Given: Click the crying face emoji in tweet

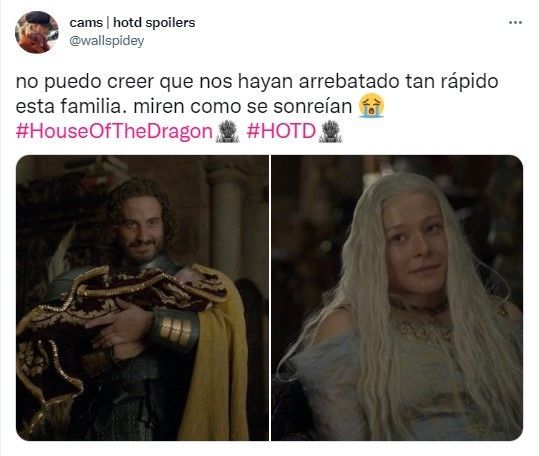Looking at the screenshot, I should 371,105.
